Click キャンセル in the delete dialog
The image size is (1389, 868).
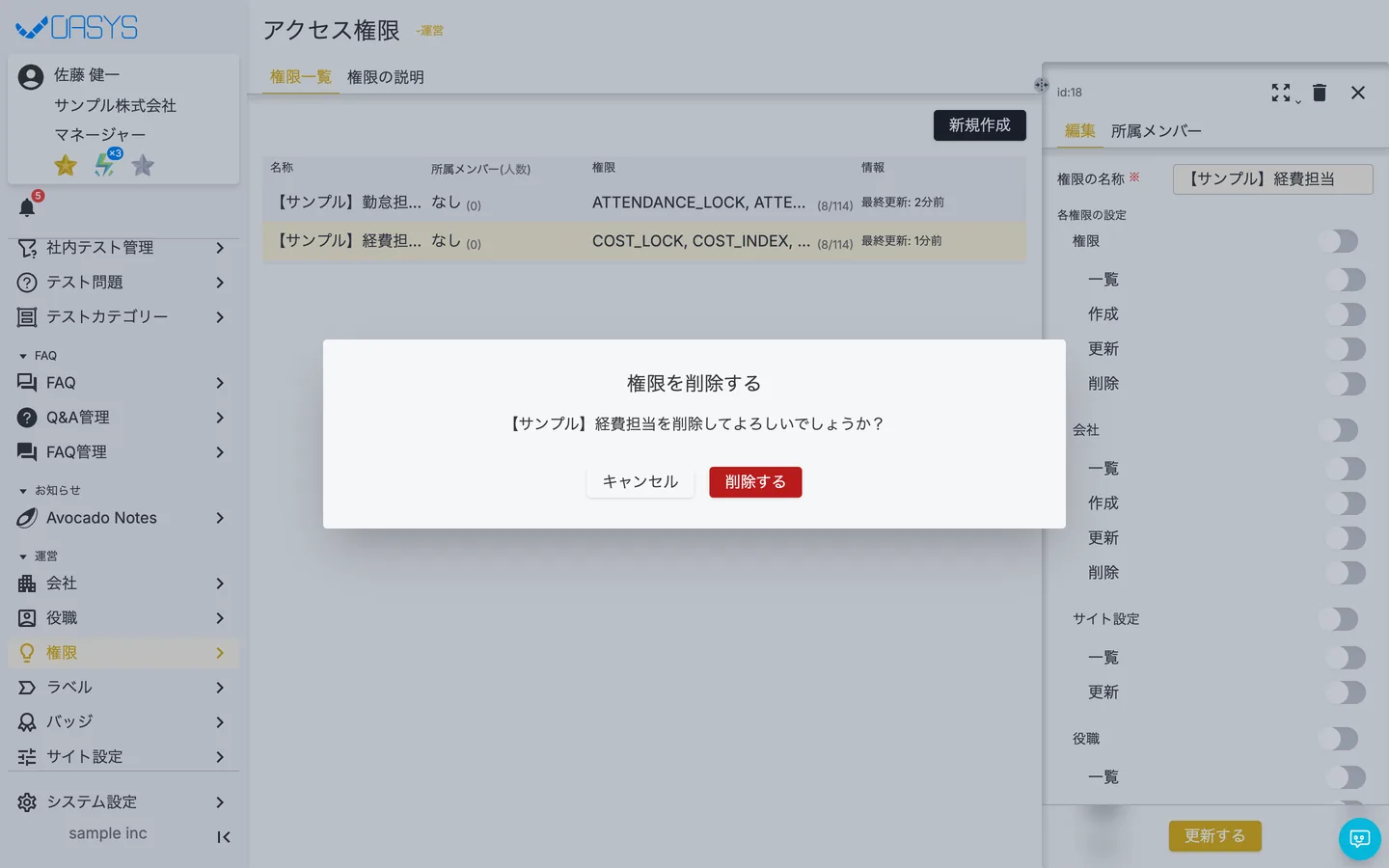click(640, 482)
